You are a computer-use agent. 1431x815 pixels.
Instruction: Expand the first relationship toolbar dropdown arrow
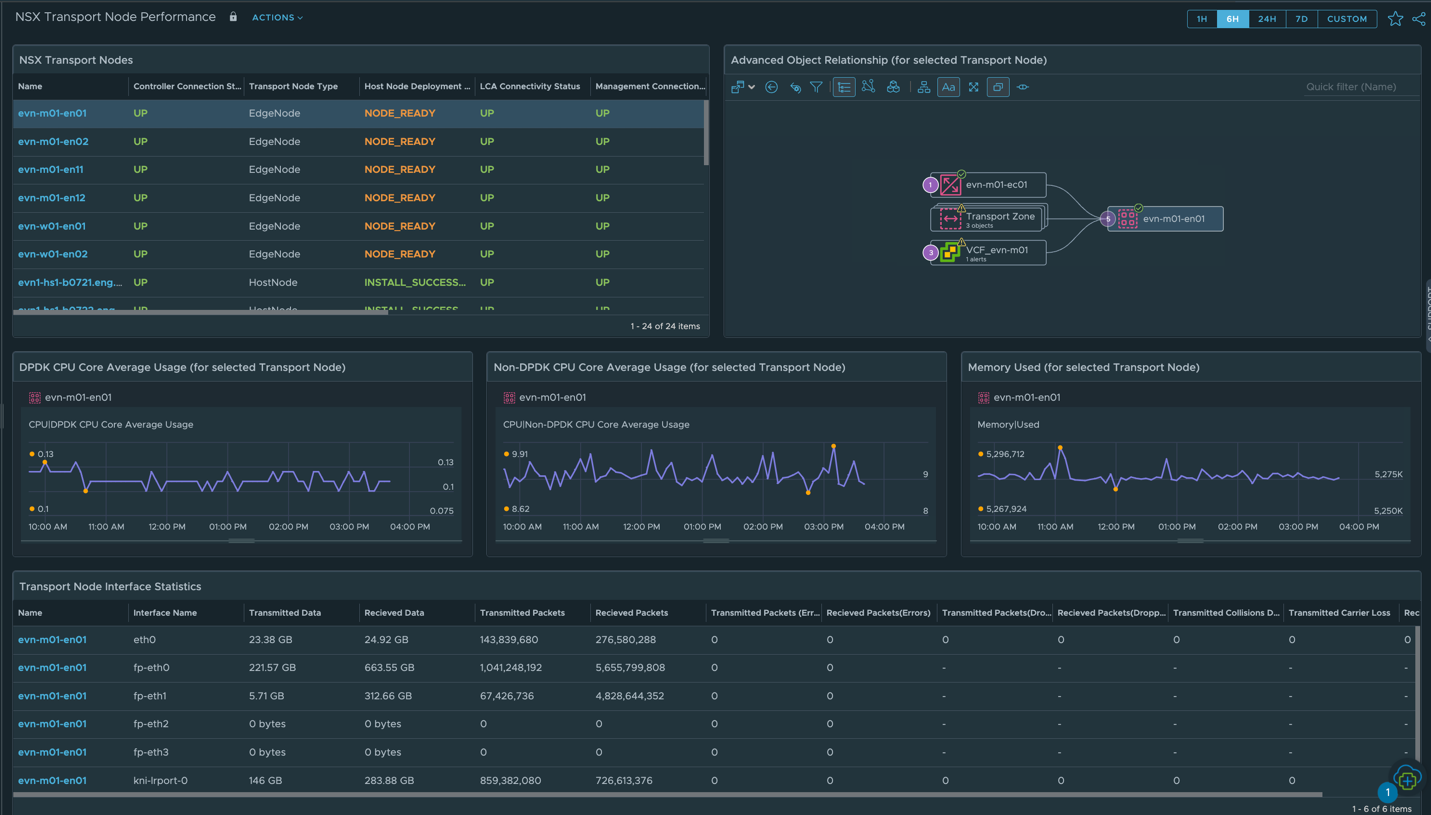[751, 88]
